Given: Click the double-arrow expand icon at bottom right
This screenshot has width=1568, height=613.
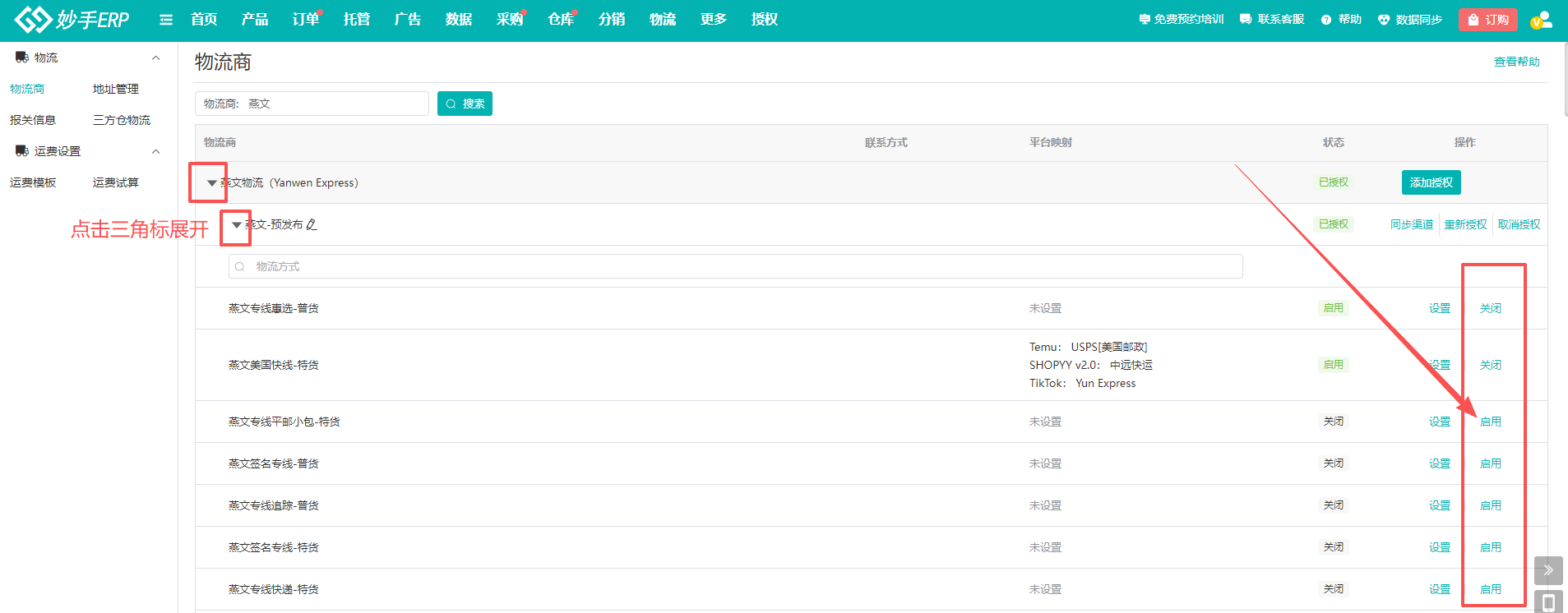Looking at the screenshot, I should click(x=1548, y=570).
